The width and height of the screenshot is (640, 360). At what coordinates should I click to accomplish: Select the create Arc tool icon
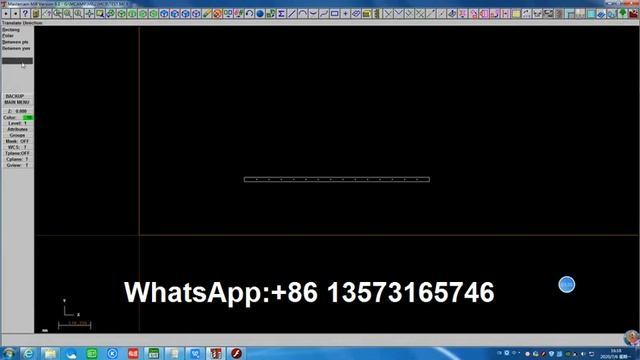click(302, 14)
